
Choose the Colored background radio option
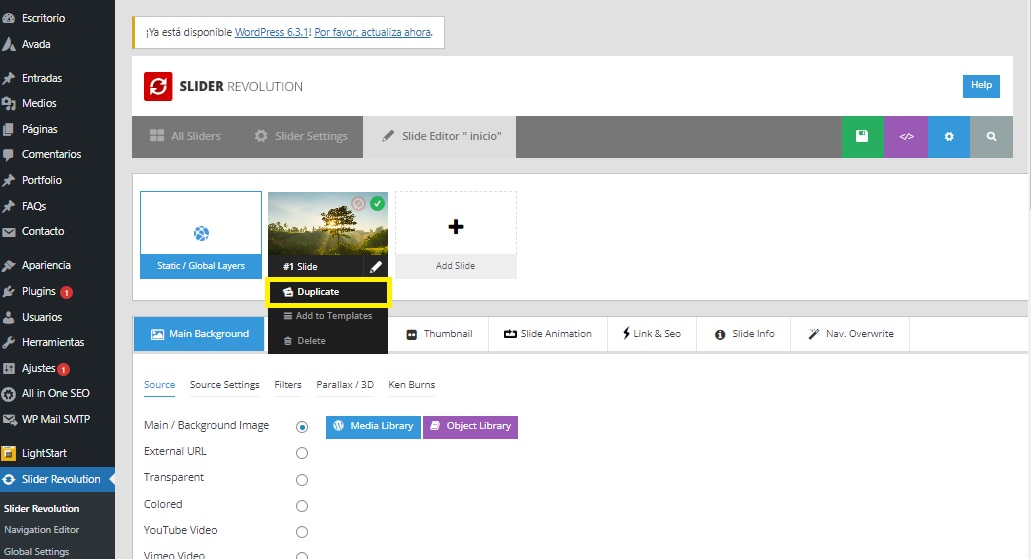(x=302, y=506)
